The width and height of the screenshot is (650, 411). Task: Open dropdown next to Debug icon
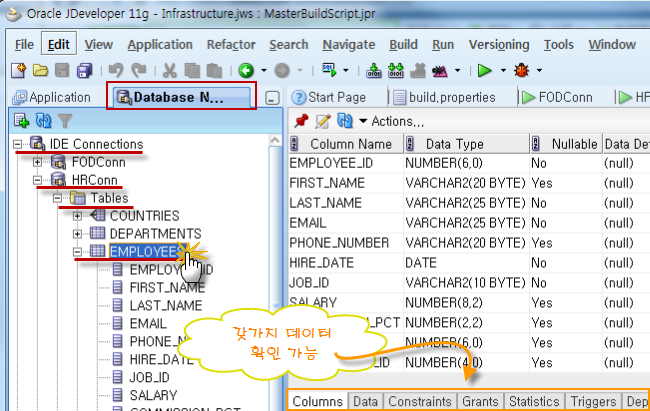point(539,71)
